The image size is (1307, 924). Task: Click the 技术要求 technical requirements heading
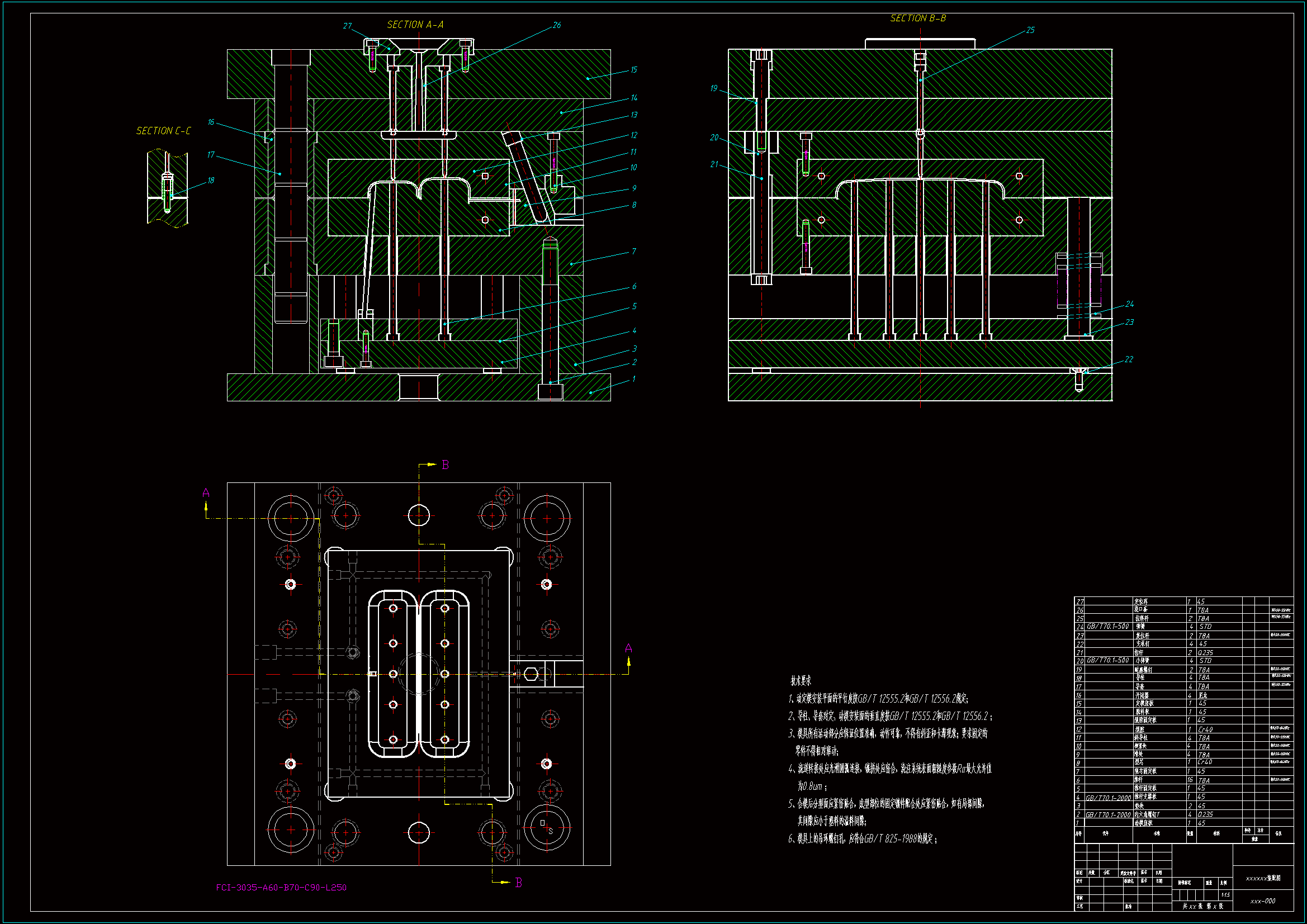tap(801, 680)
